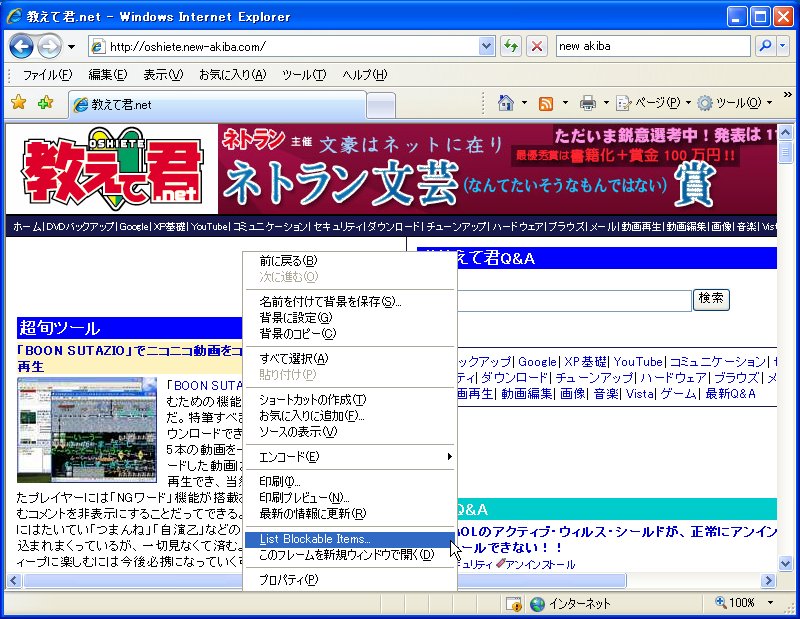The height and width of the screenshot is (619, 800).
Task: Open the お気に入り(A) menu
Action: click(x=232, y=75)
